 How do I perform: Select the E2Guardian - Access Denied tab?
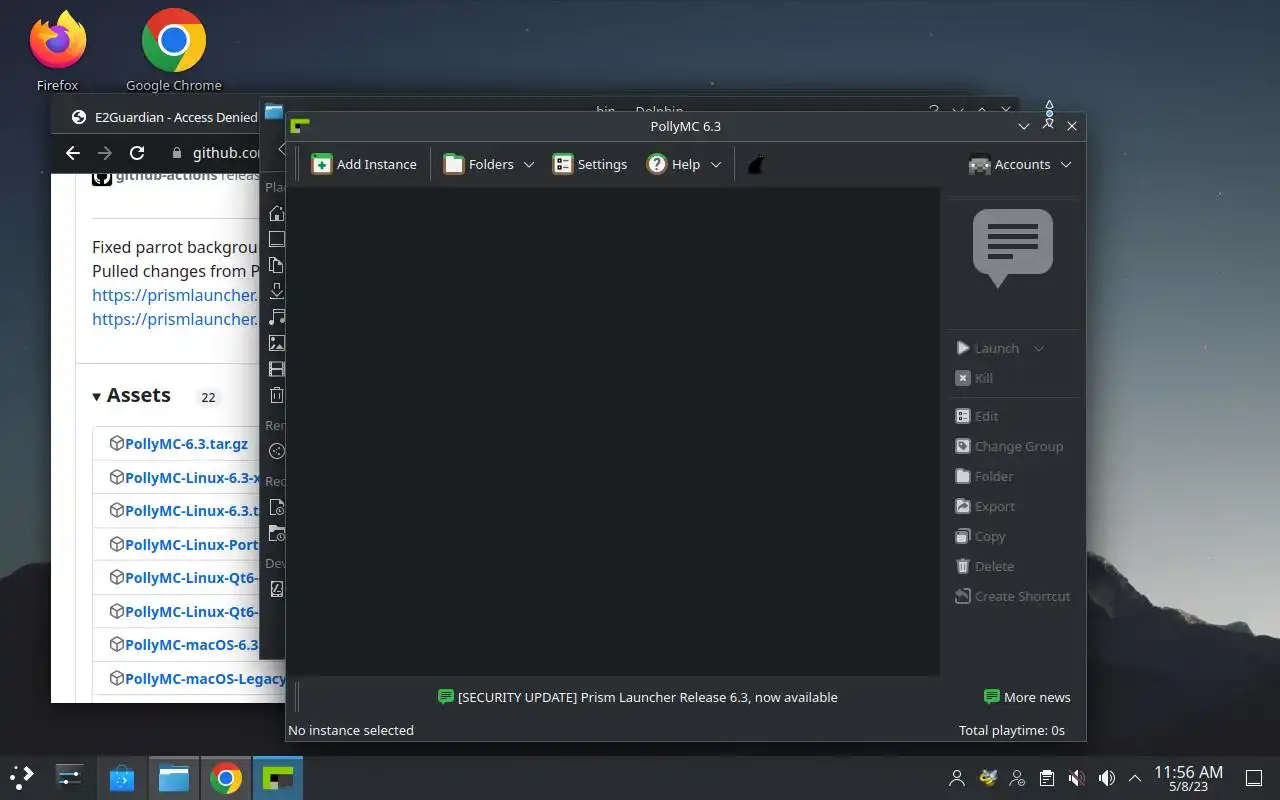tap(164, 117)
